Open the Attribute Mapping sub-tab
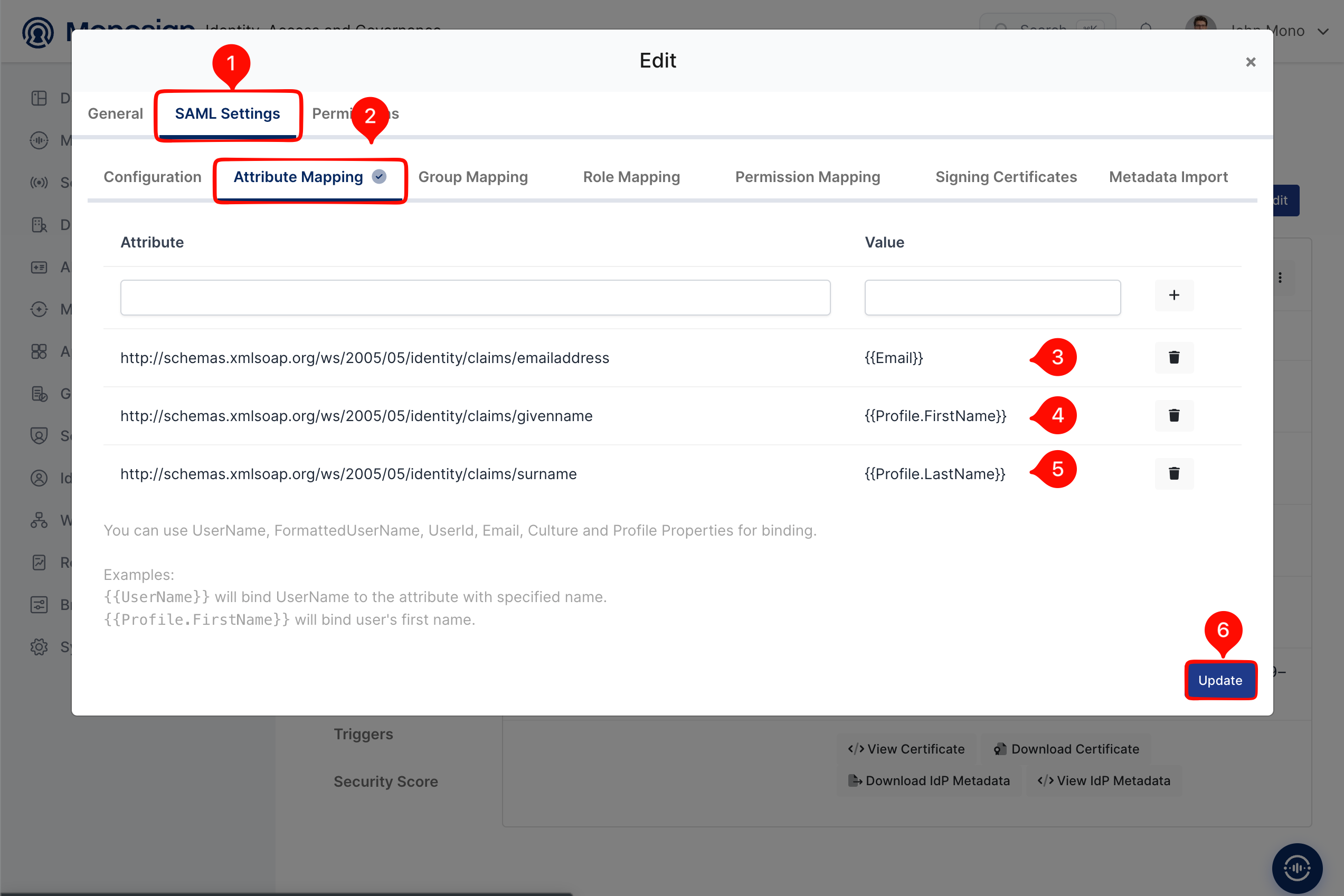This screenshot has width=1344, height=896. coord(310,177)
